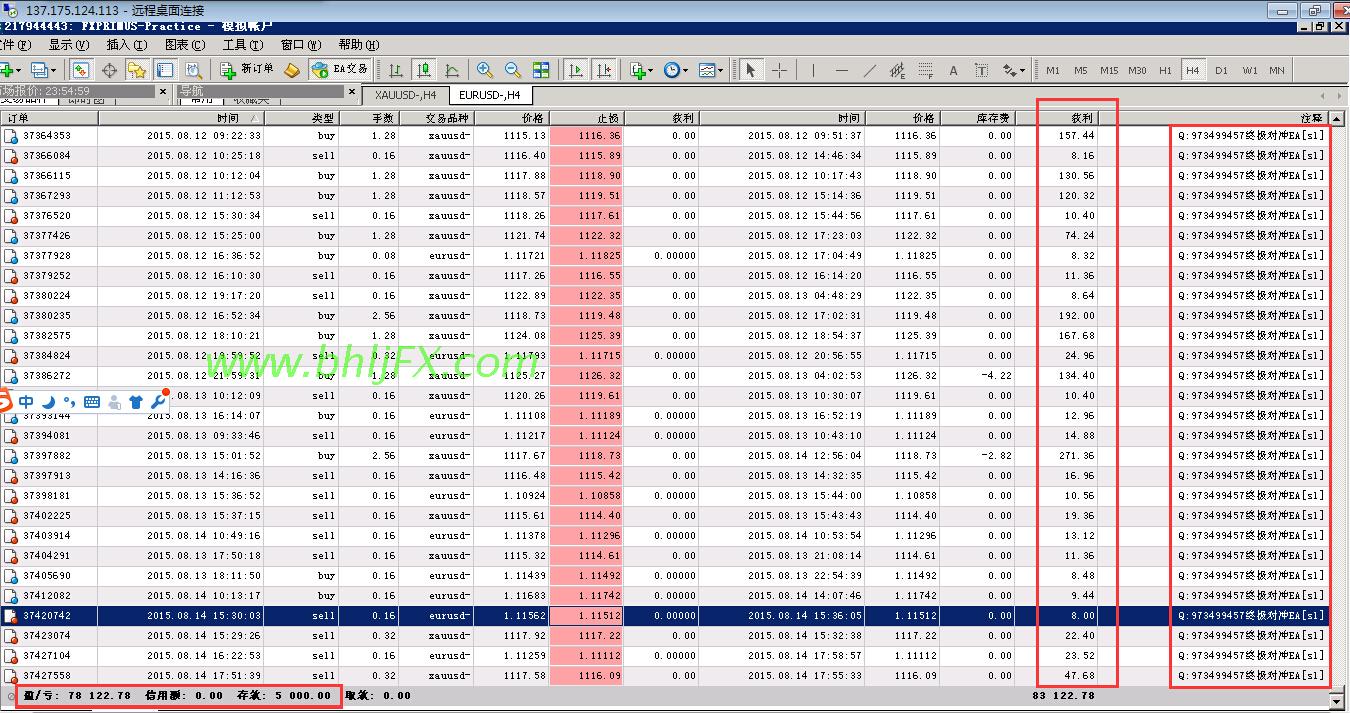Expand the arrows objects dropdown arrow
This screenshot has width=1350, height=713.
1021,70
